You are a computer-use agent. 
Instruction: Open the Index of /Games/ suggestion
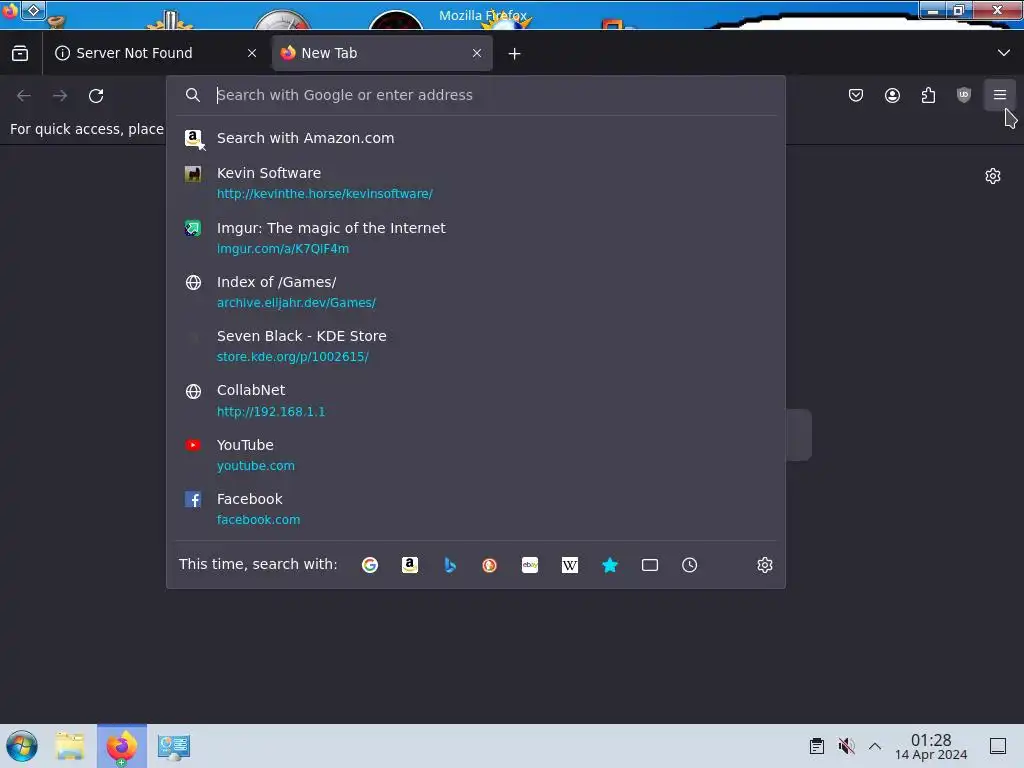[475, 292]
